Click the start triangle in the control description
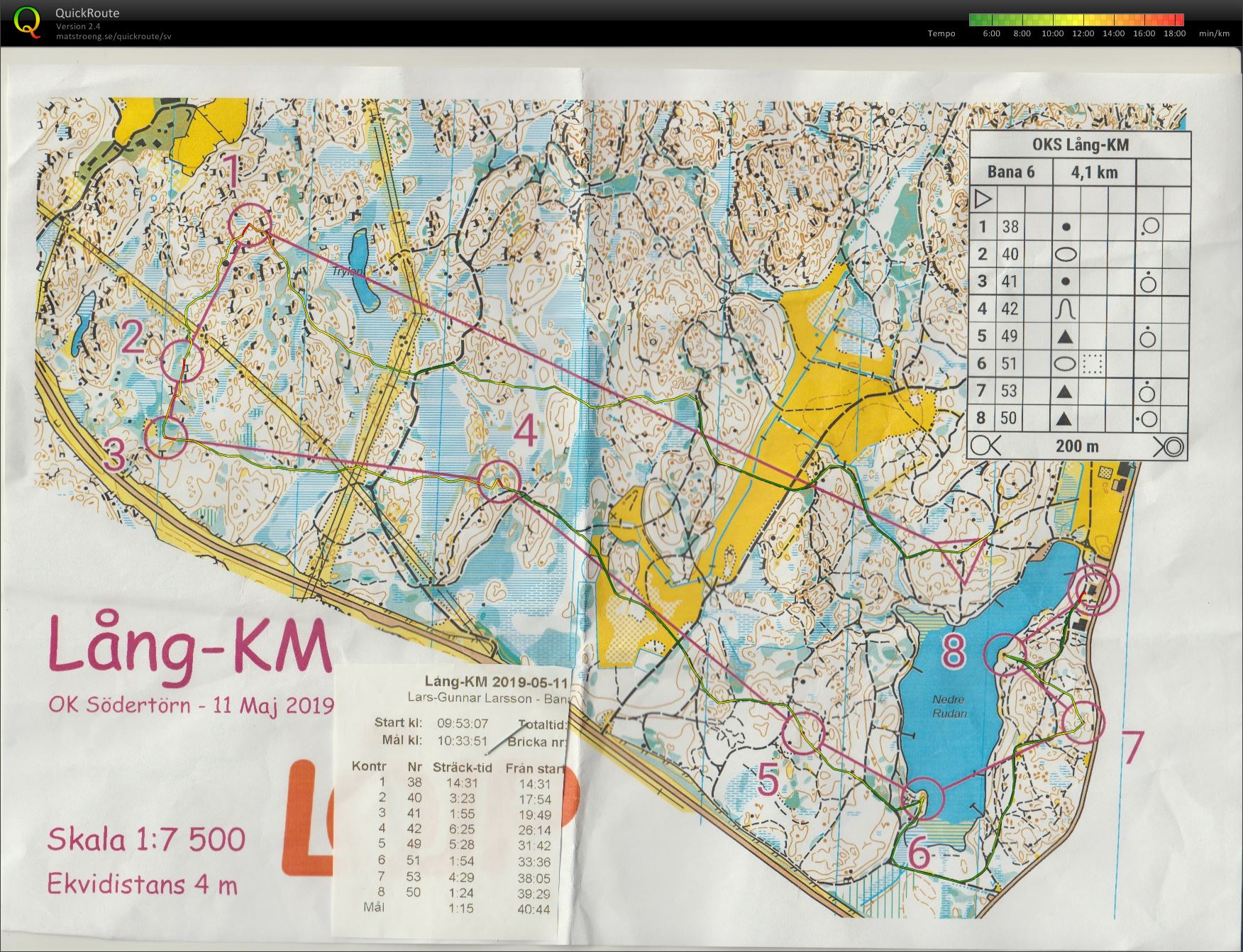 click(983, 199)
